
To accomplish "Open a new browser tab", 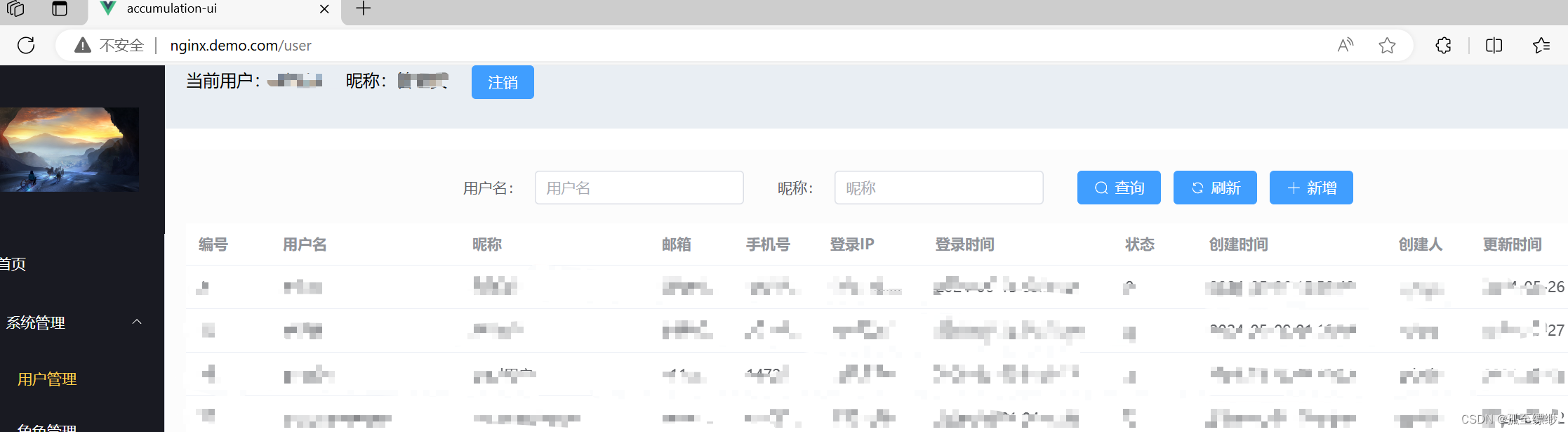I will [x=363, y=8].
